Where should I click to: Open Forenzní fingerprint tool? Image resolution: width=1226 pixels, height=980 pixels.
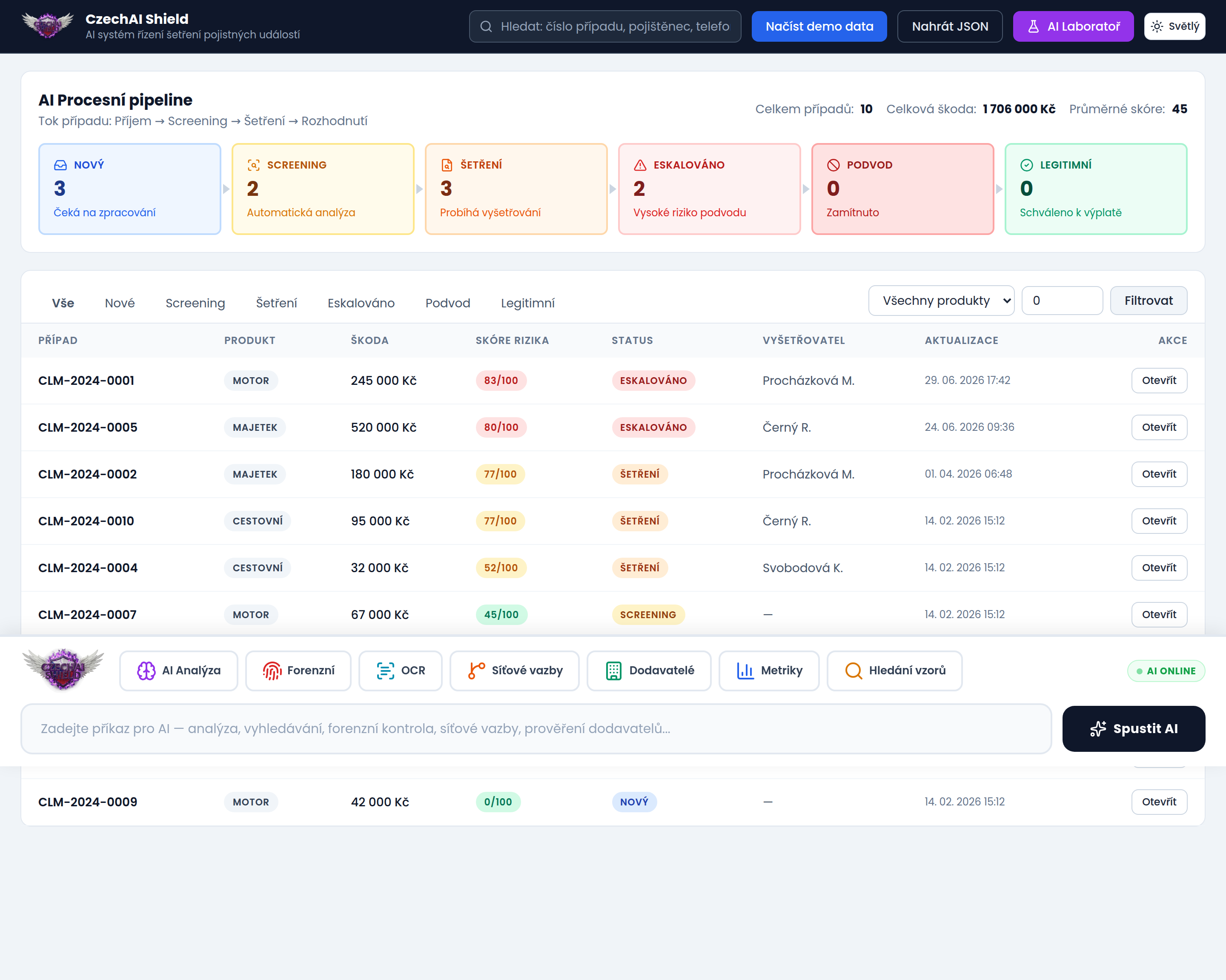[x=298, y=671]
